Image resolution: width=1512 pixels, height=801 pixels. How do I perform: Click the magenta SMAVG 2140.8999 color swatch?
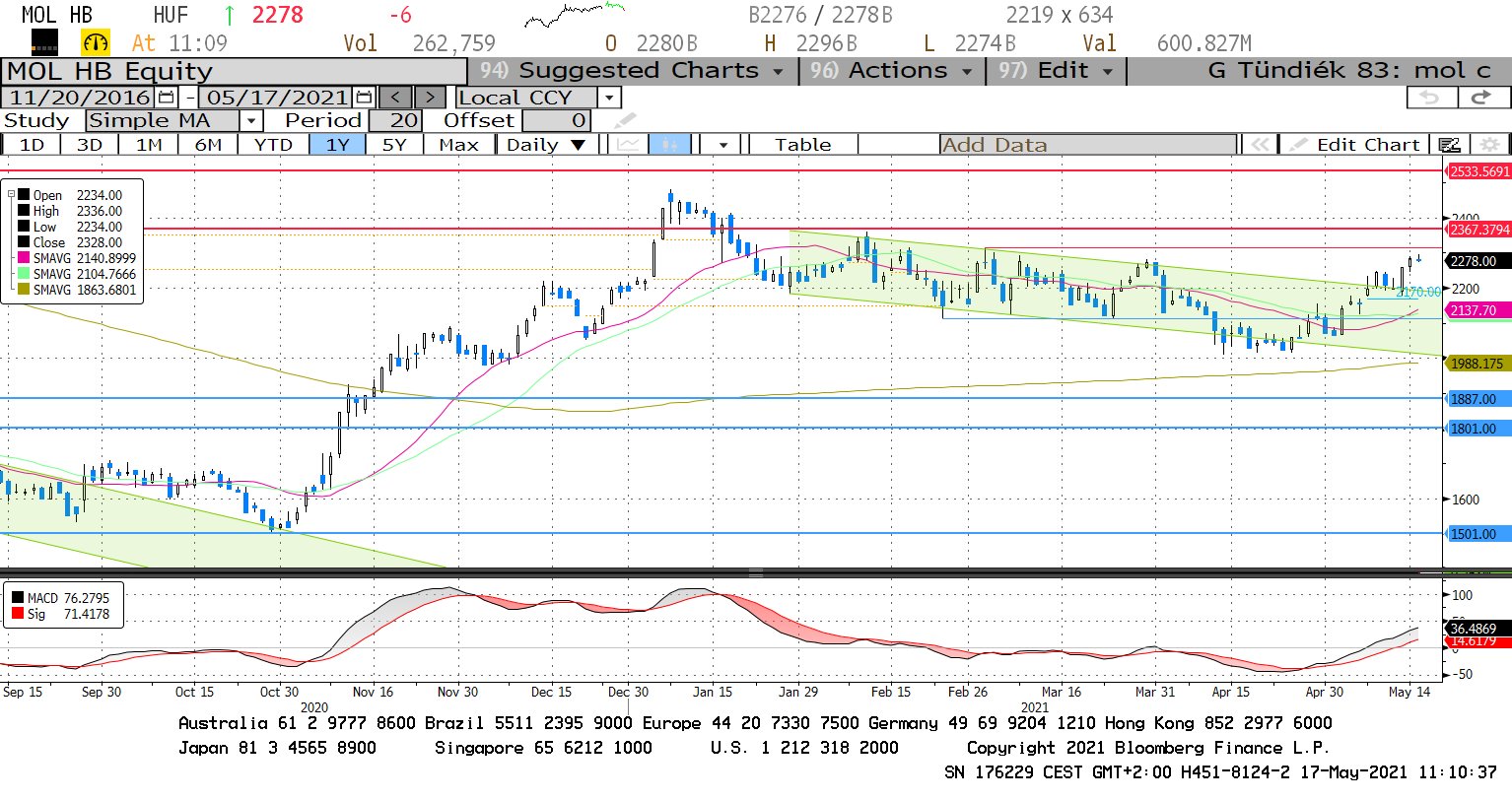[x=24, y=258]
